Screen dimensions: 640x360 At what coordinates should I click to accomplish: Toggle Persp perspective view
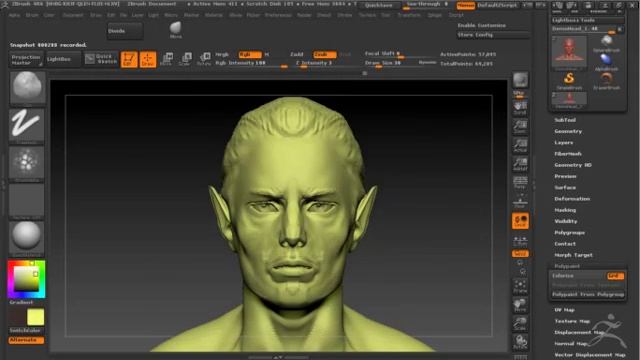click(520, 182)
